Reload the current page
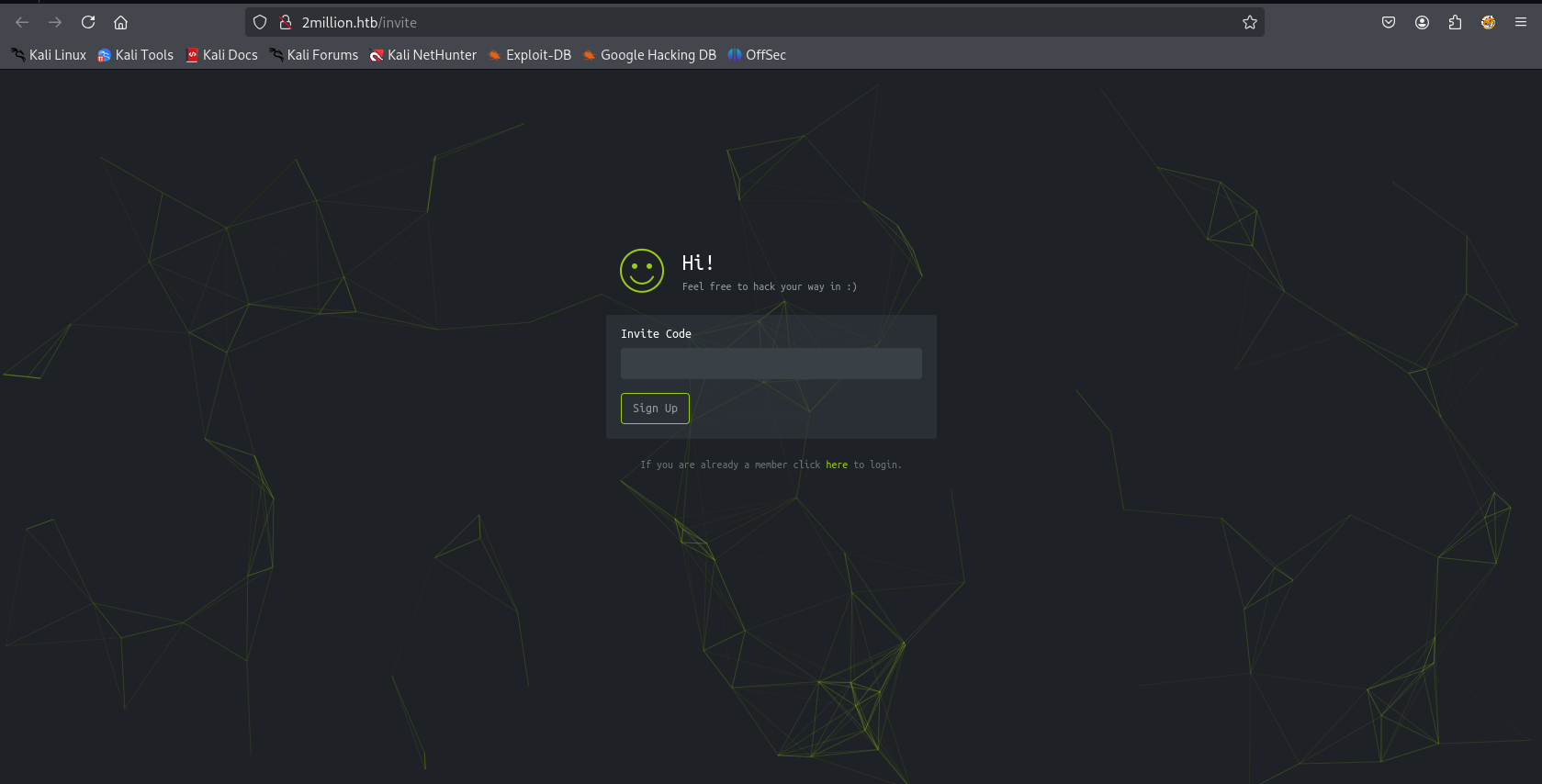Screen dimensions: 1542x784 [x=88, y=22]
